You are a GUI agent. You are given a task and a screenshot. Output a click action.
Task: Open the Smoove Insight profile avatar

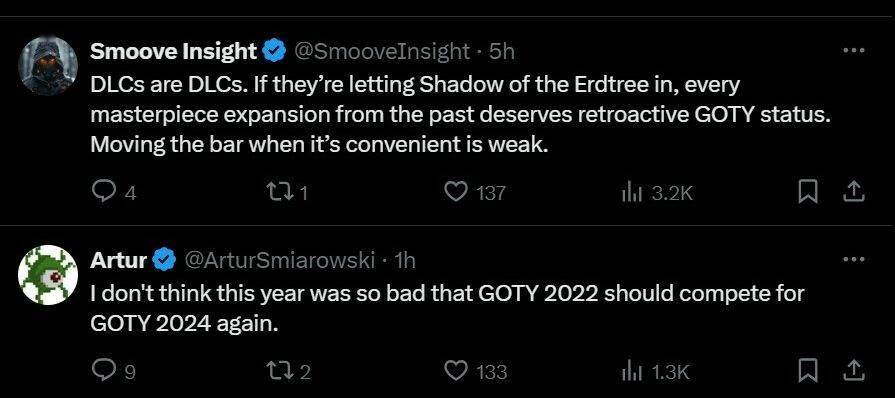pos(49,65)
